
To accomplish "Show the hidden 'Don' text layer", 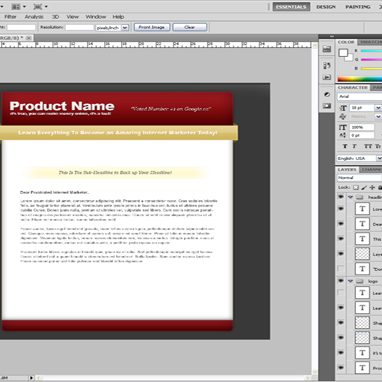I will tap(341, 268).
